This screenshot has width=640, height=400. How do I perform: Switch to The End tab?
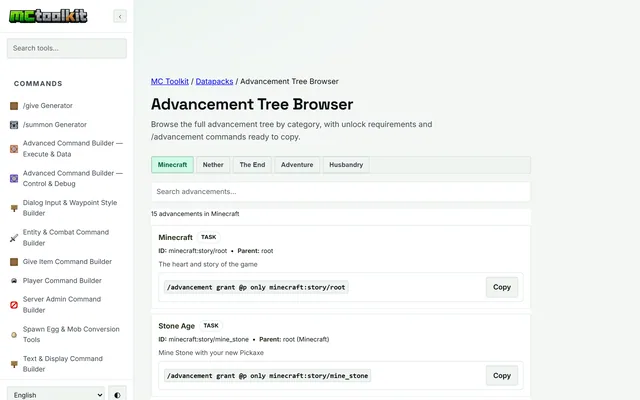point(252,165)
